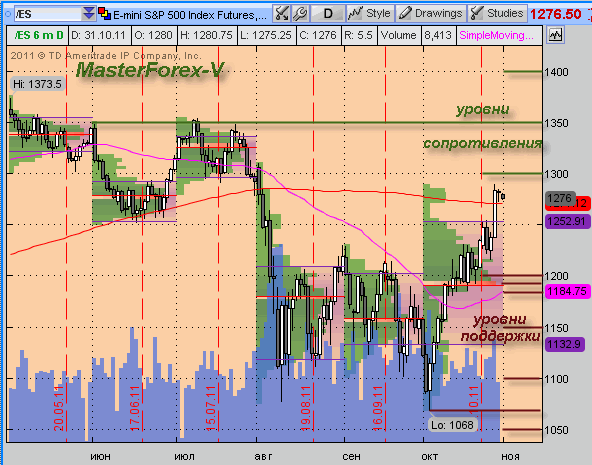The height and width of the screenshot is (465, 592).
Task: Click the 1300 price axis label
Action: pos(556,174)
